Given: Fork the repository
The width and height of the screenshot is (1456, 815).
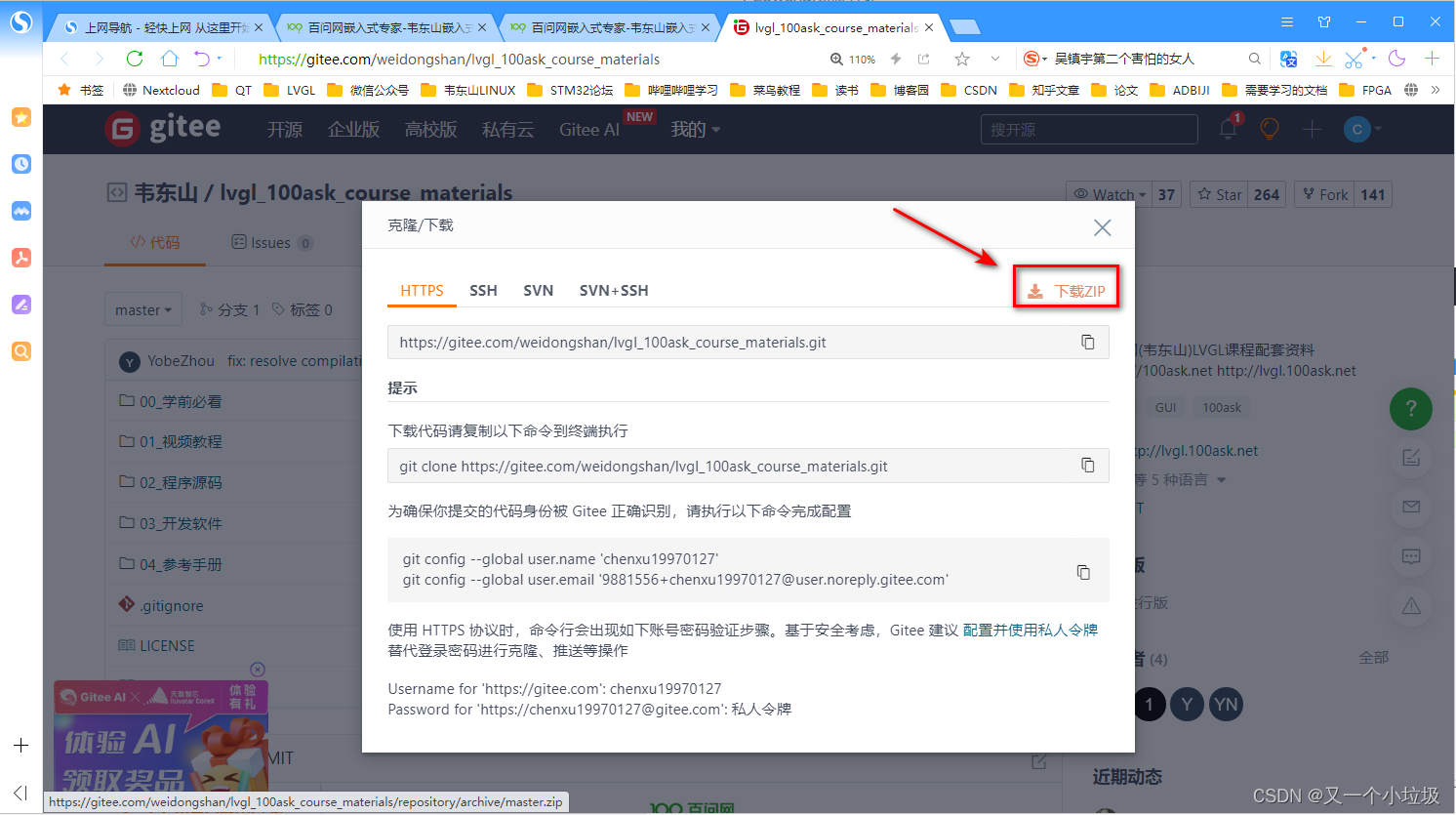Looking at the screenshot, I should 1325,194.
